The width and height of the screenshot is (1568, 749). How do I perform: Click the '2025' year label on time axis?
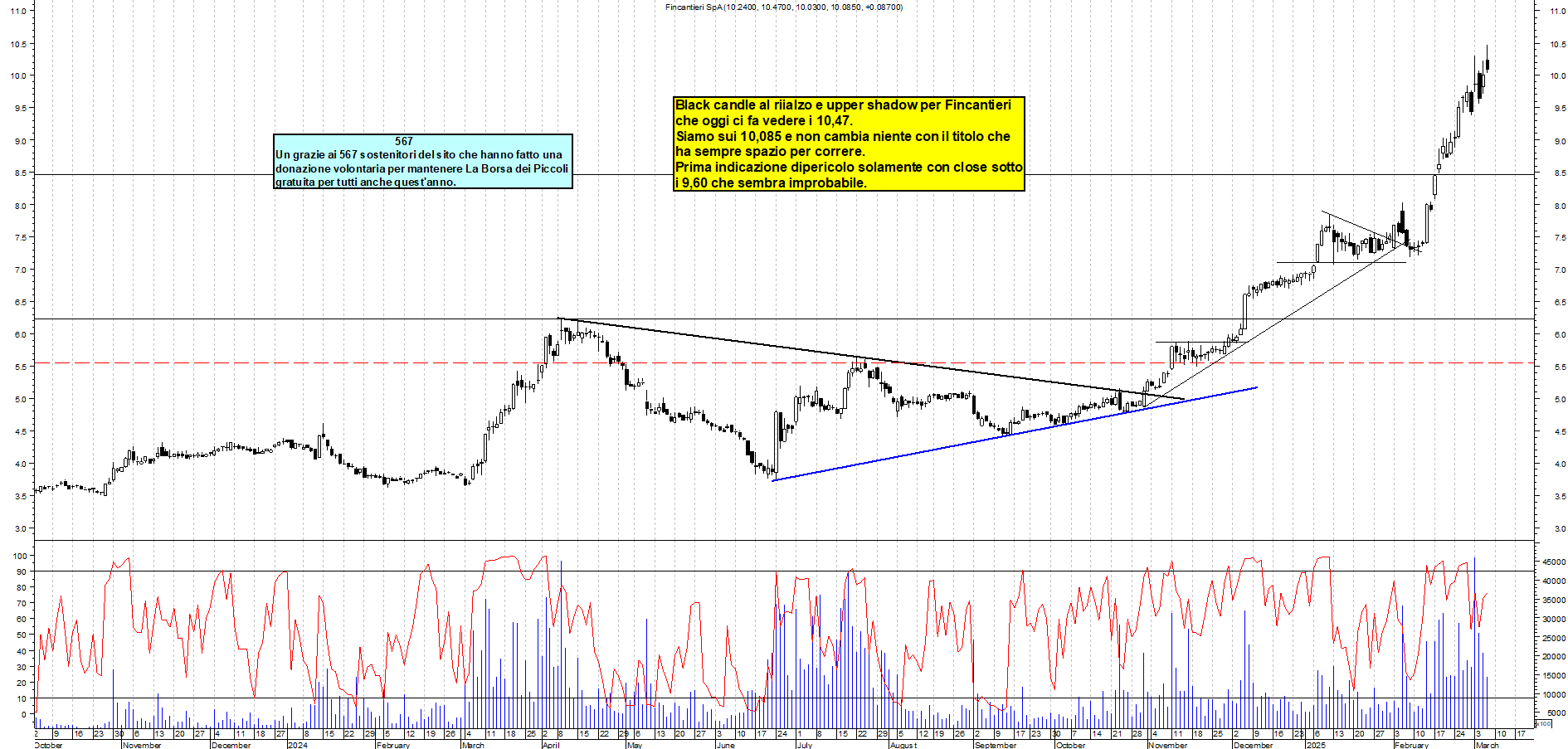(1316, 745)
